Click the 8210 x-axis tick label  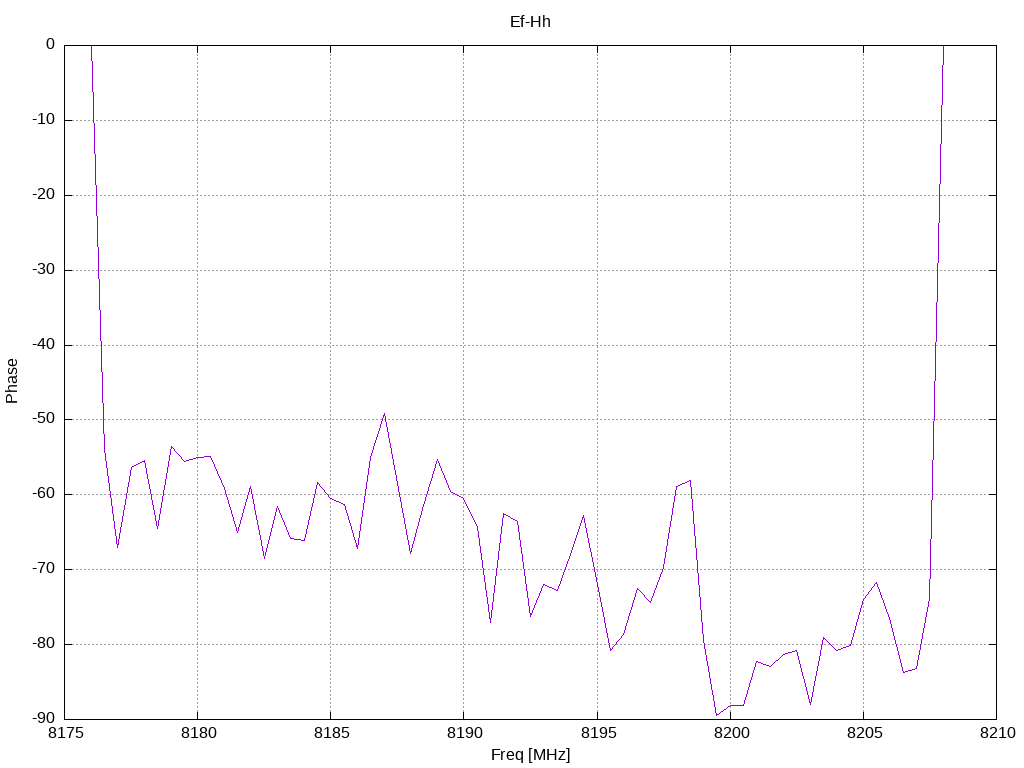click(997, 733)
